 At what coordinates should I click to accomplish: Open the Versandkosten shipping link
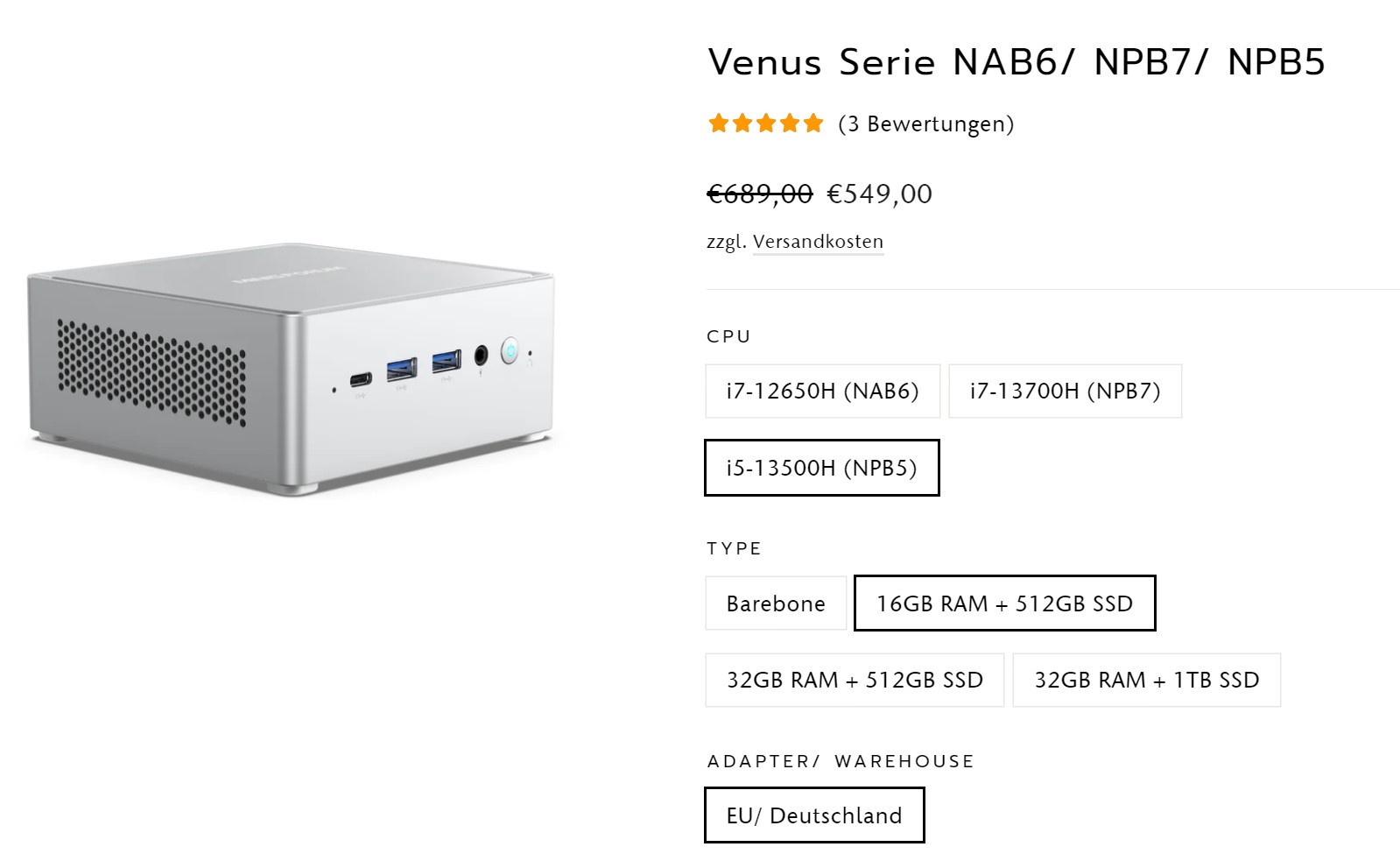tap(818, 242)
